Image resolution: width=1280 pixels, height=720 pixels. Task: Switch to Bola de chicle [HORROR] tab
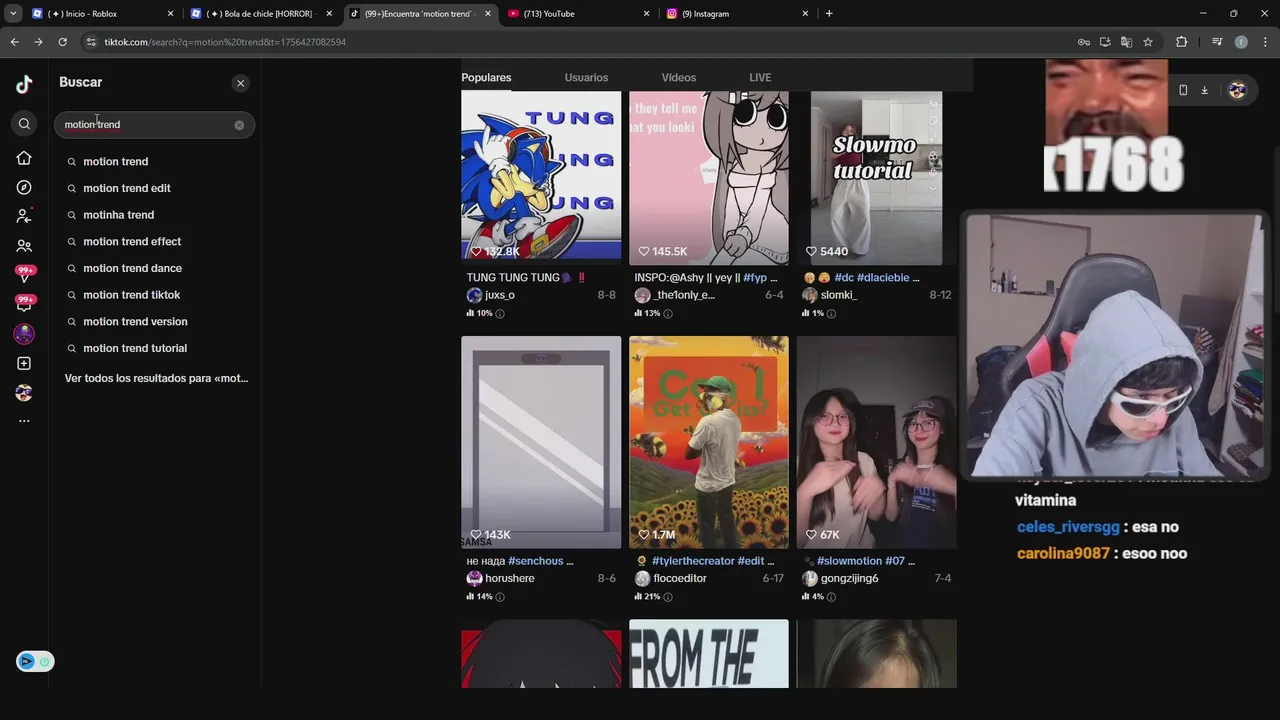tap(262, 14)
